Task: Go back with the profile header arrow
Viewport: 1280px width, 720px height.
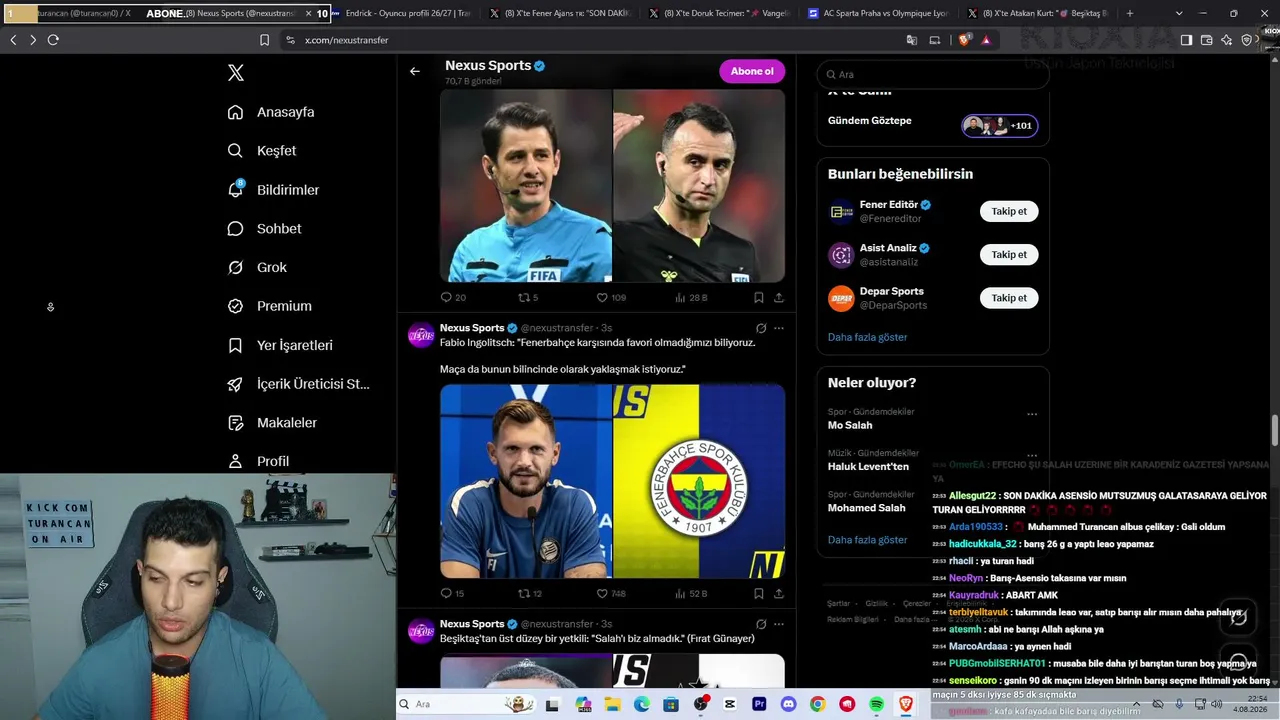Action: tap(415, 71)
